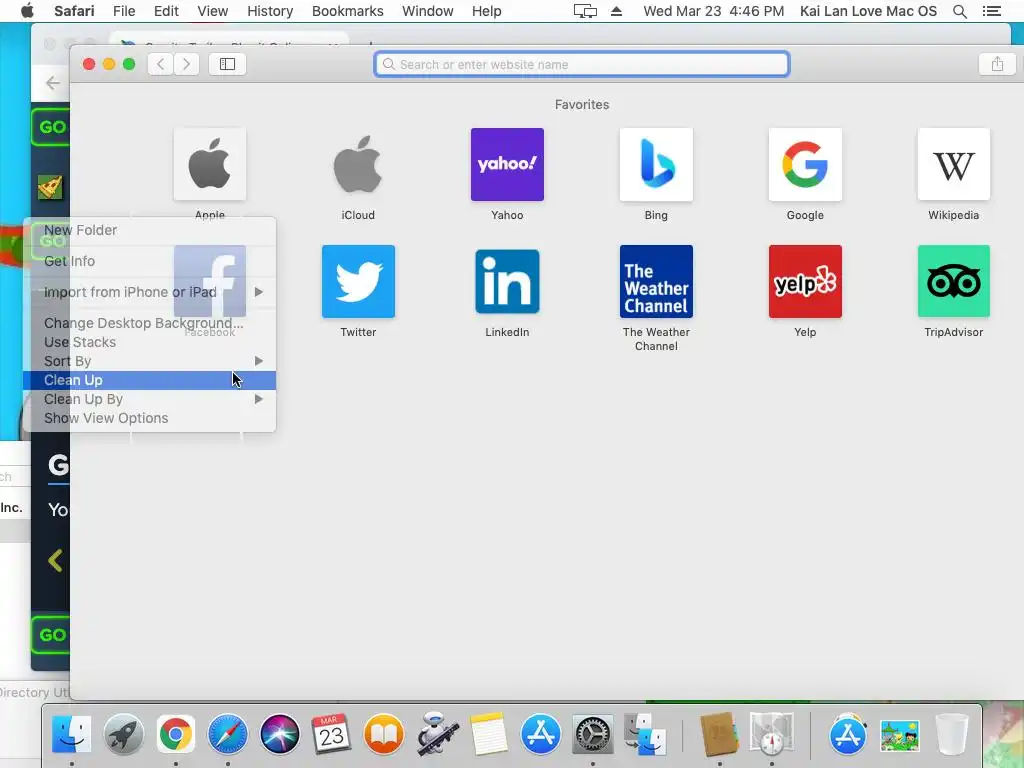Open the Safari app menu
The width and height of the screenshot is (1024, 768).
(74, 11)
